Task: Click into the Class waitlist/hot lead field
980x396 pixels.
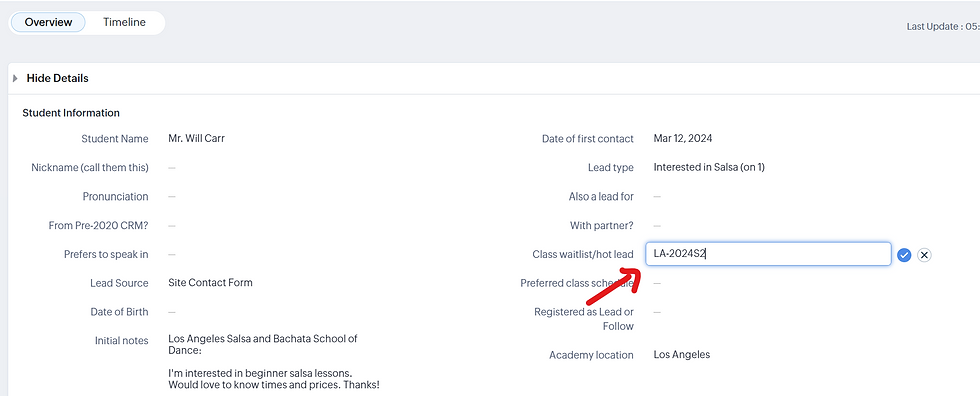Action: click(x=768, y=254)
